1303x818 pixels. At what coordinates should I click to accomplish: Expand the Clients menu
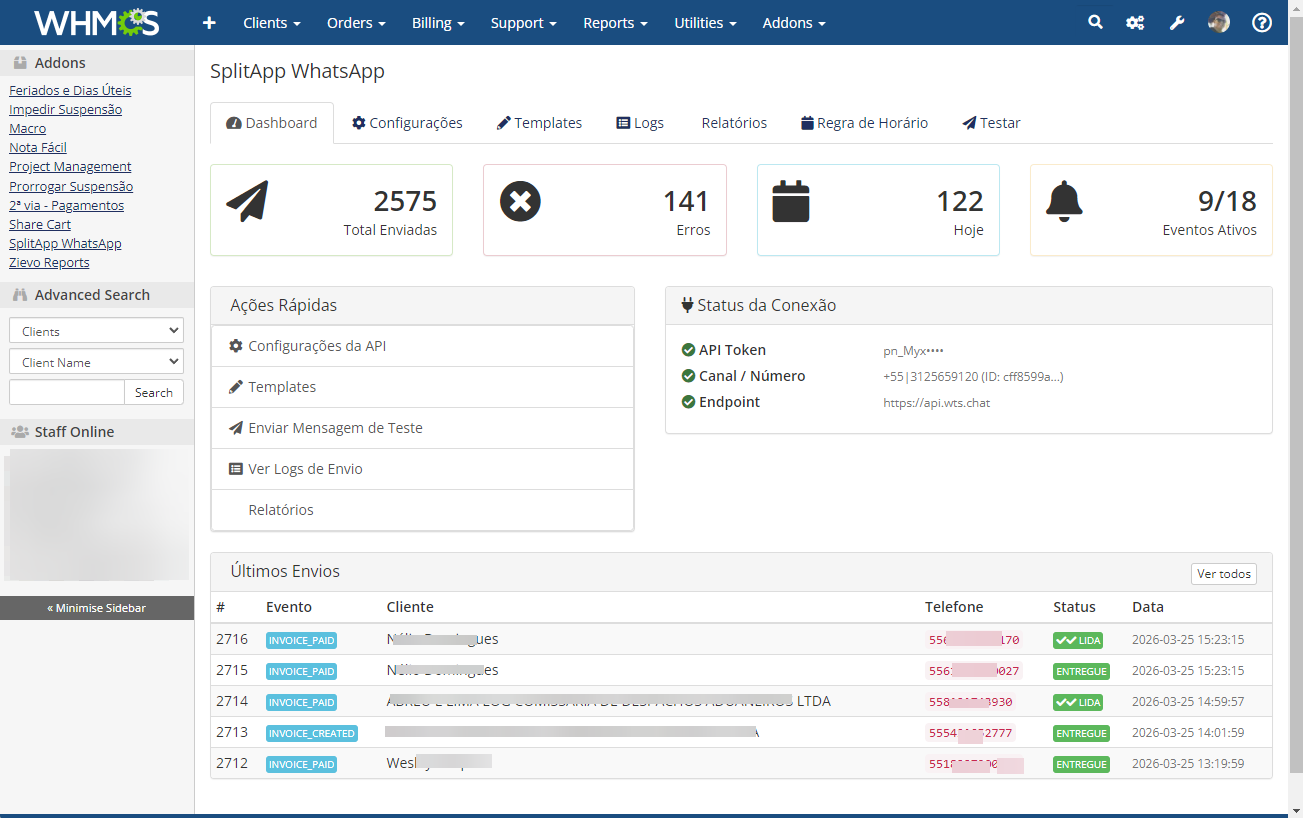click(272, 22)
